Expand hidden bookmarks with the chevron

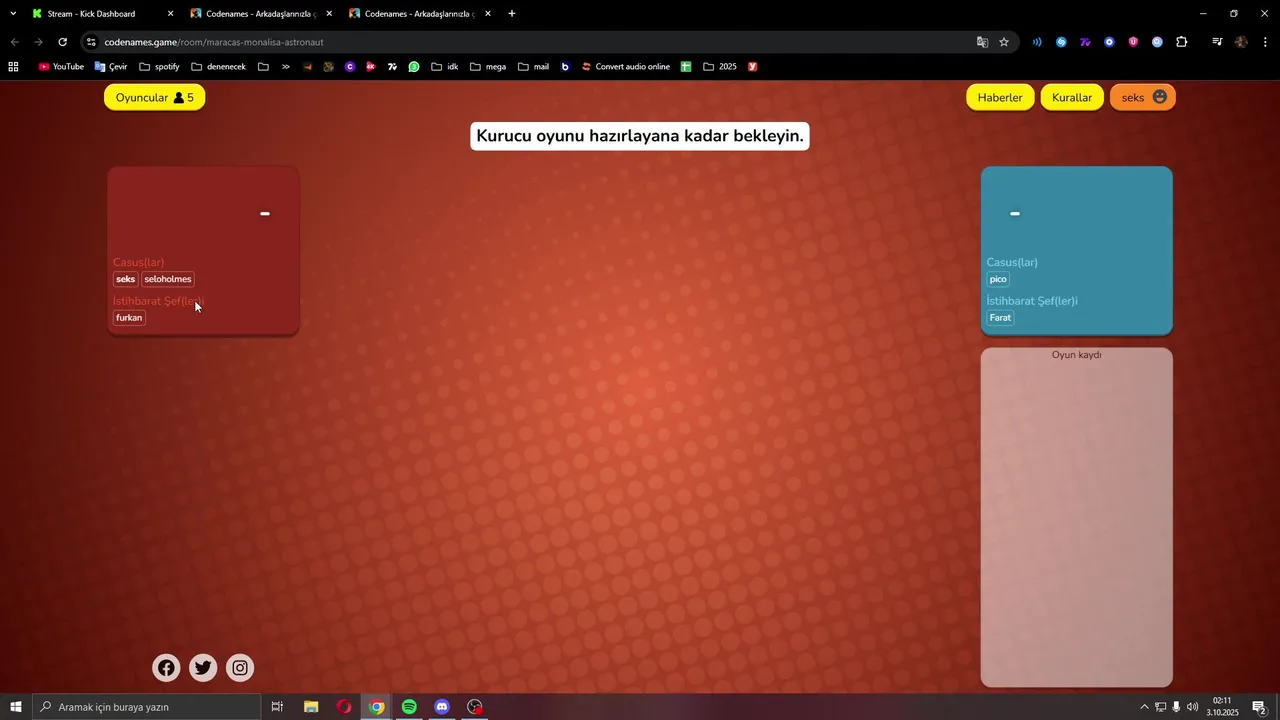point(285,67)
